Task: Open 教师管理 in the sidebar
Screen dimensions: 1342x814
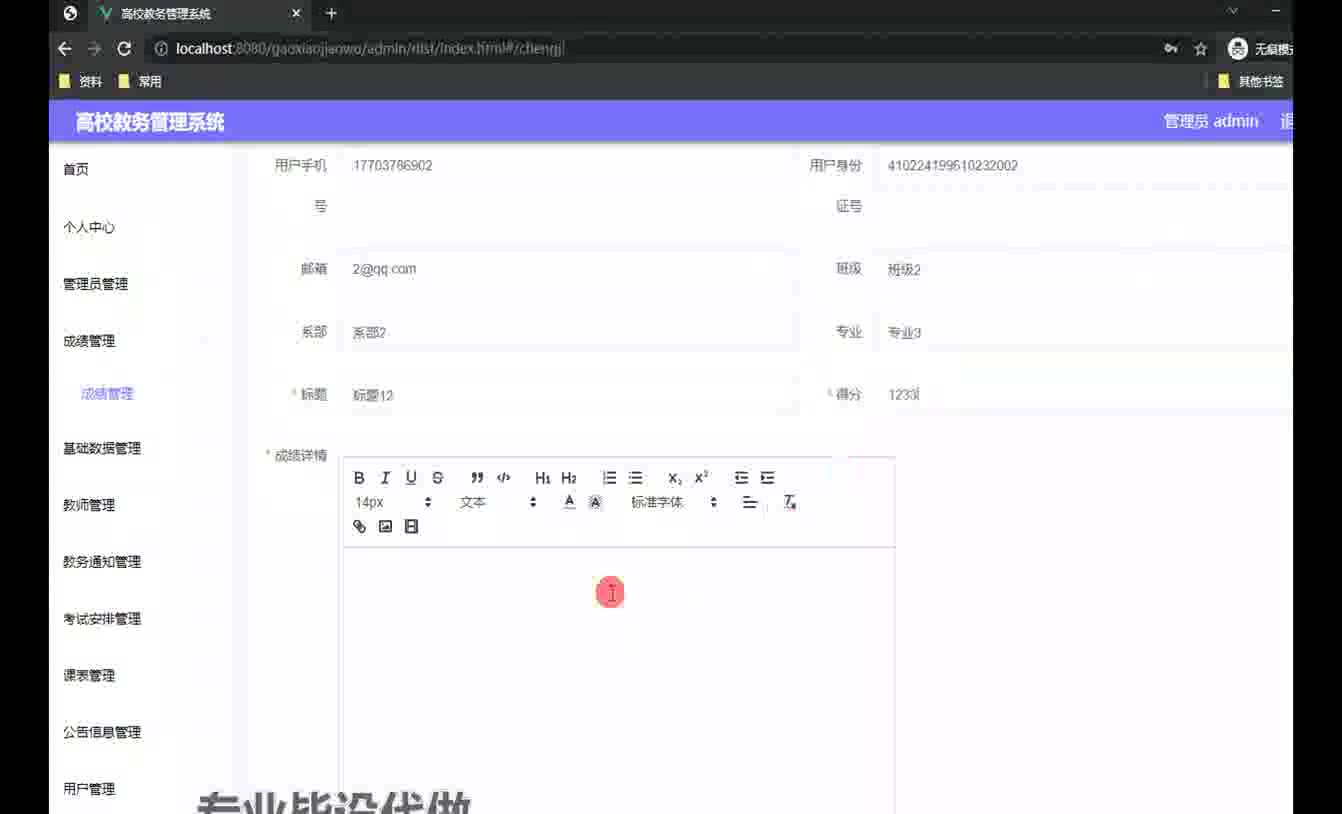Action: (x=89, y=505)
